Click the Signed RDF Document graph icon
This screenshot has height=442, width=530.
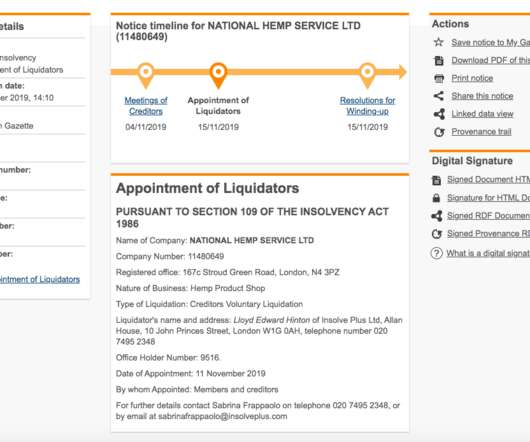[x=436, y=216]
